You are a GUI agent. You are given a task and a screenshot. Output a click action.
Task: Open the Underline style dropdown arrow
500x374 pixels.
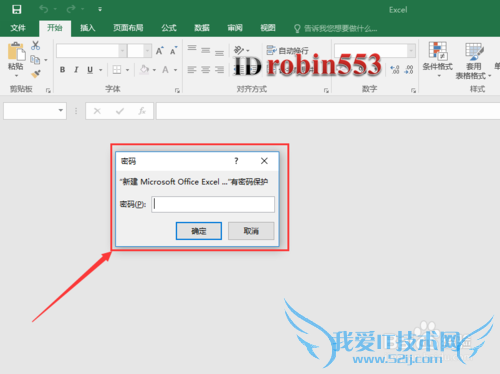click(100, 70)
